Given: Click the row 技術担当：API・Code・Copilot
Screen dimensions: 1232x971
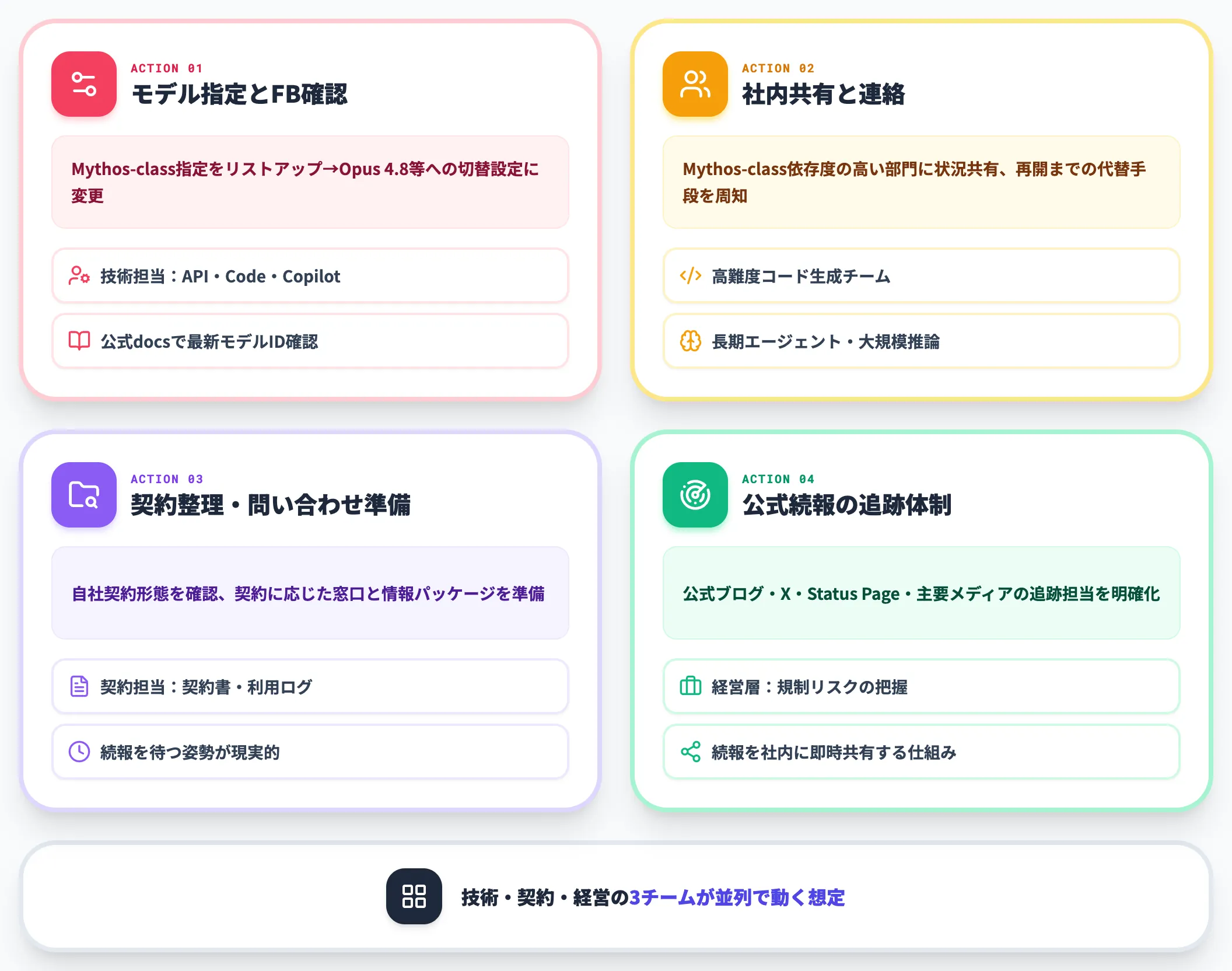Looking at the screenshot, I should pyautogui.click(x=310, y=275).
